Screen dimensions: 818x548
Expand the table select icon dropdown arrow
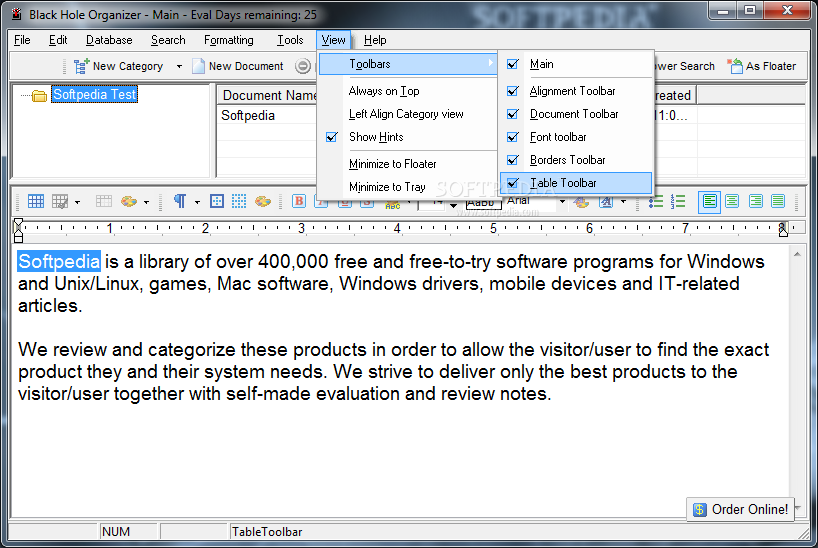(77, 202)
